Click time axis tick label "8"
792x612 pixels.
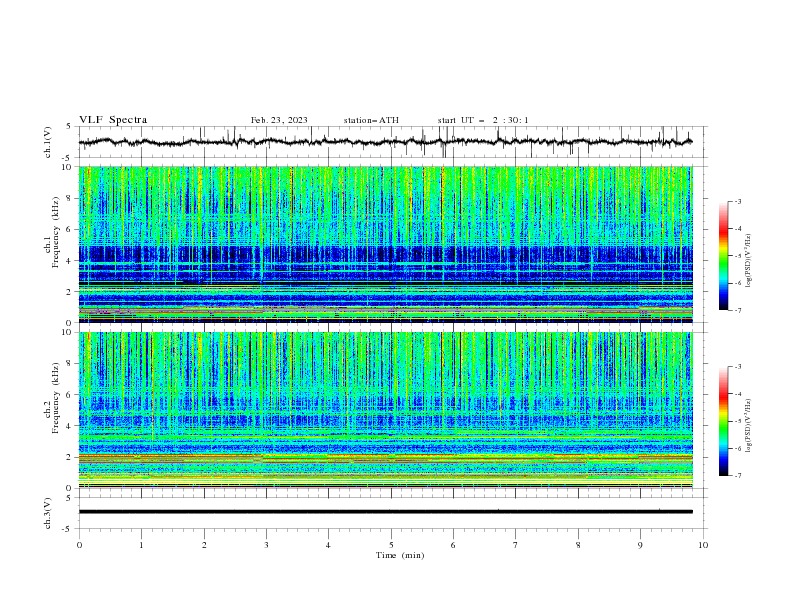(x=578, y=545)
